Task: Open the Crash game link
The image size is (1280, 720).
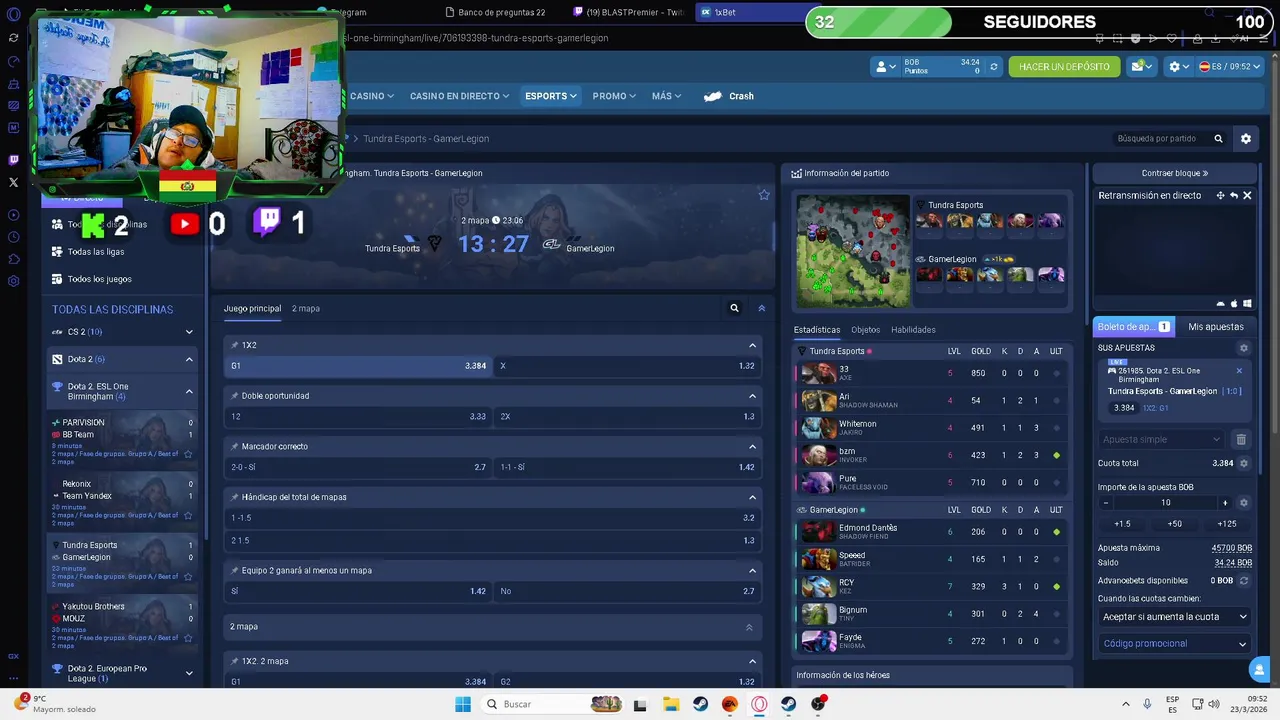Action: point(729,96)
